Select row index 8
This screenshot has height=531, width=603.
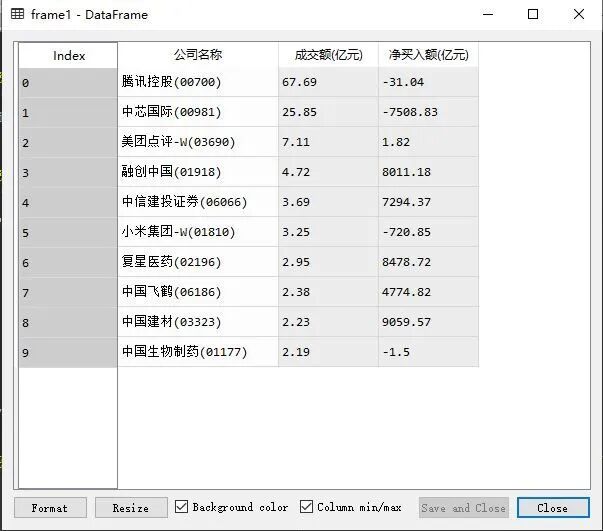[x=68, y=323]
